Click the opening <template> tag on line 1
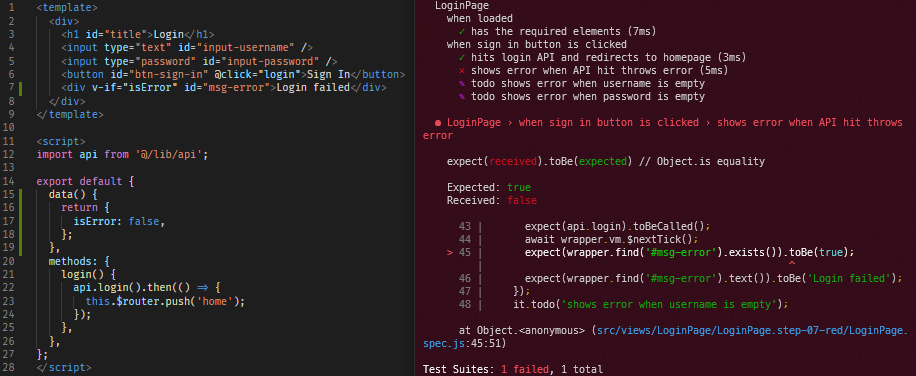The height and width of the screenshot is (376, 916). 67,9
